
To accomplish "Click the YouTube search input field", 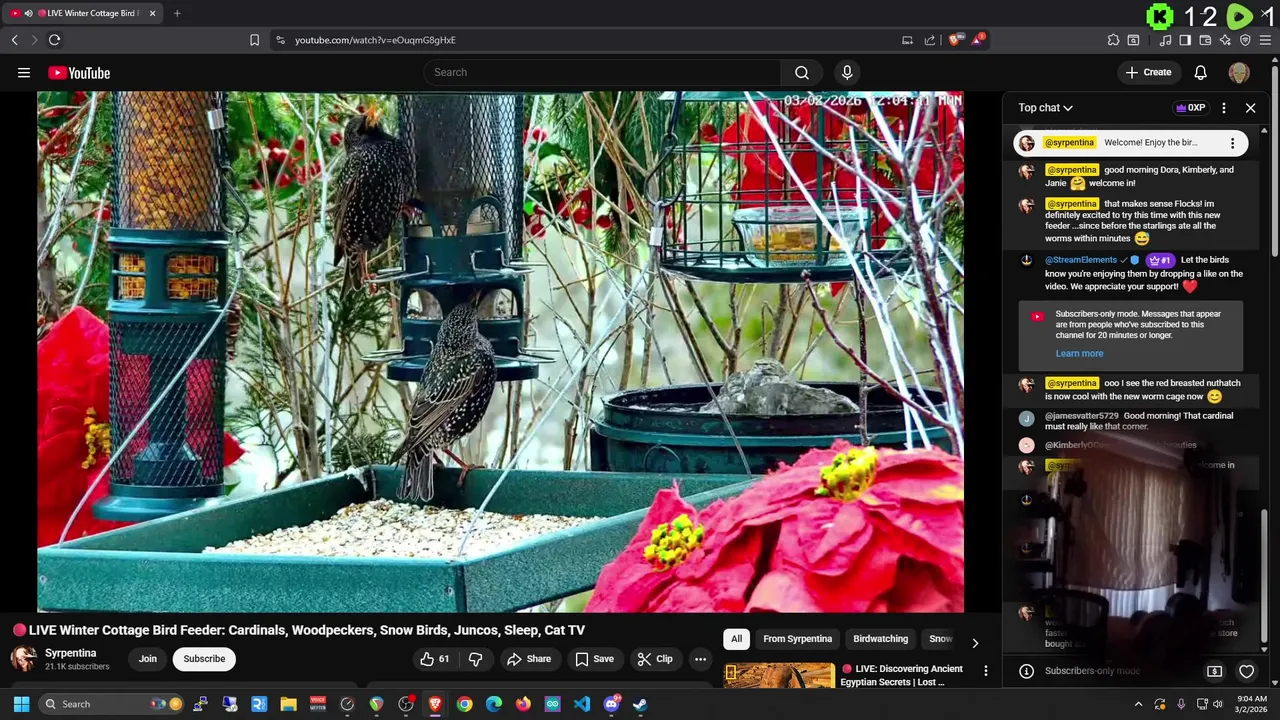I will [x=603, y=72].
